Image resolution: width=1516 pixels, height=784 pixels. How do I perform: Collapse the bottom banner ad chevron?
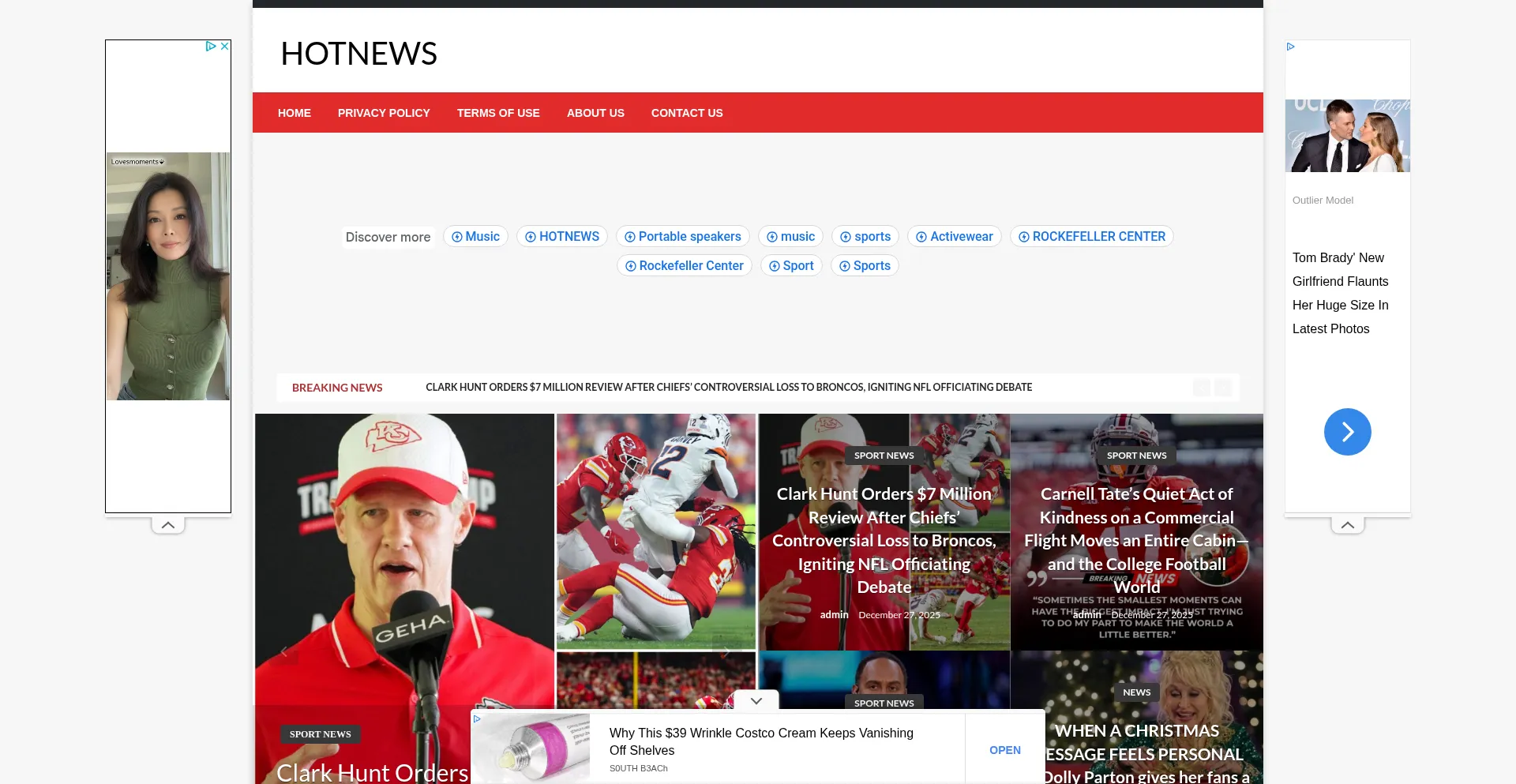(756, 700)
